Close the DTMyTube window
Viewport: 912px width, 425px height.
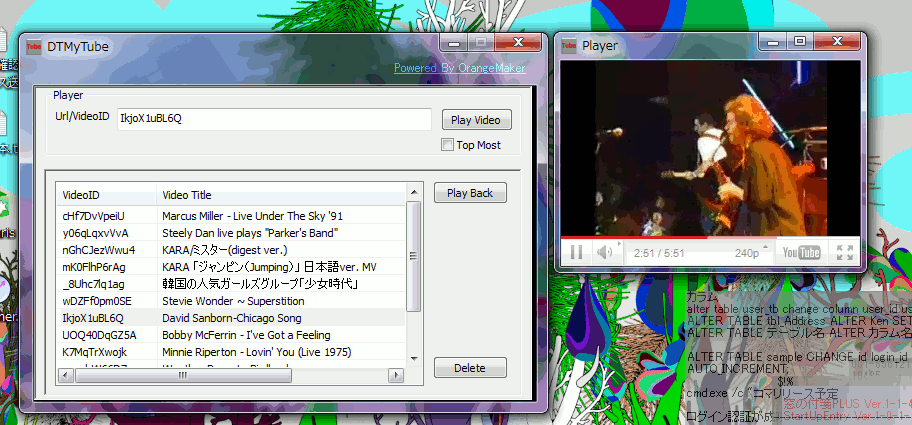(x=518, y=42)
